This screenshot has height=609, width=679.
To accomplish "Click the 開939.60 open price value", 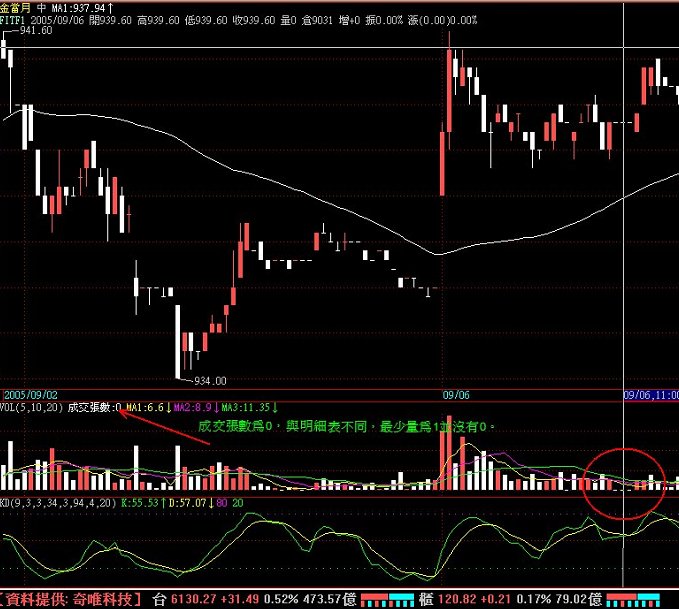I will point(110,20).
